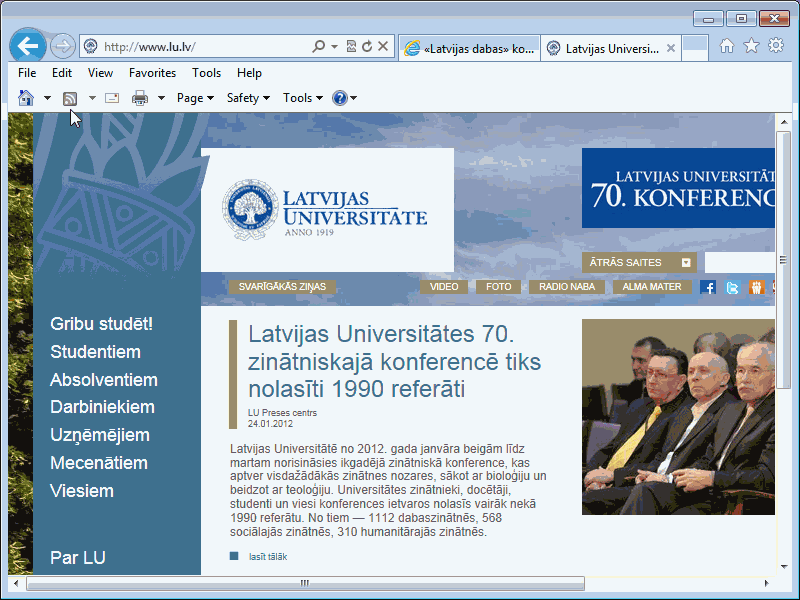Open the View menu
800x600 pixels.
(100, 73)
